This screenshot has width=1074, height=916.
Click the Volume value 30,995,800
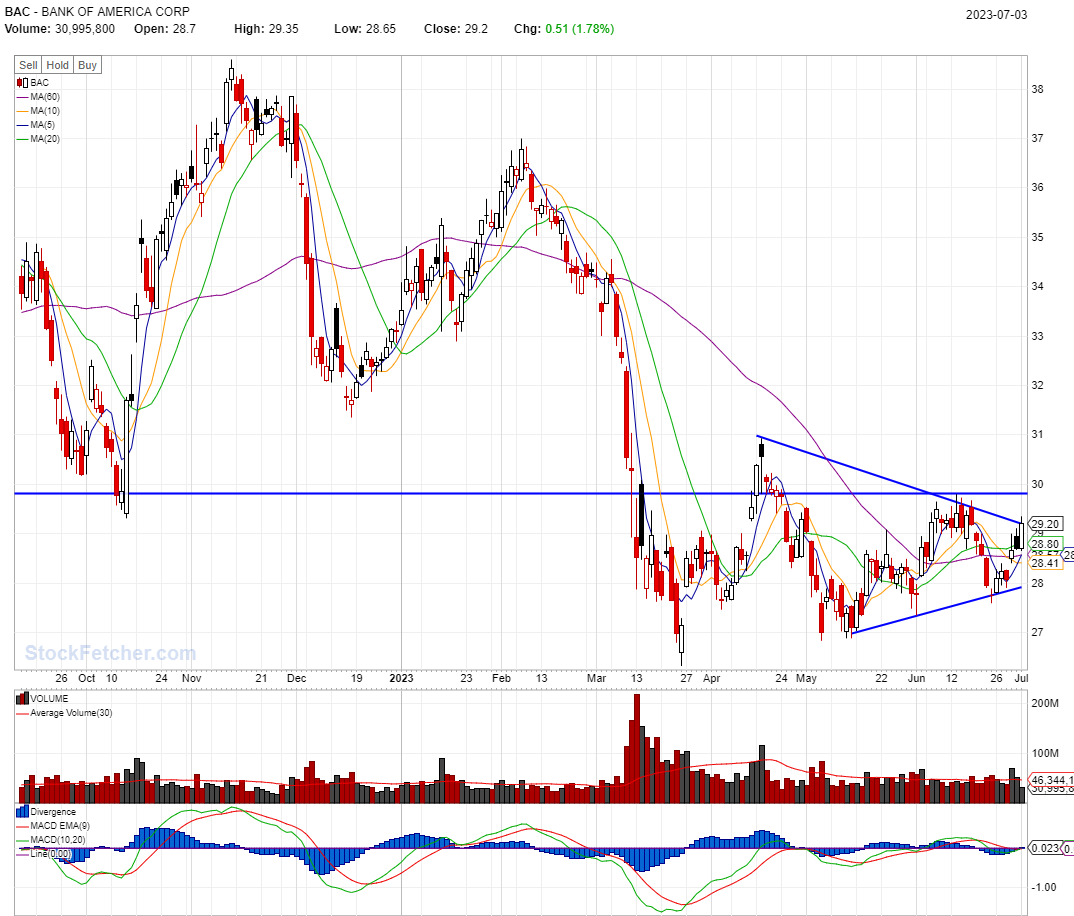[x=85, y=29]
